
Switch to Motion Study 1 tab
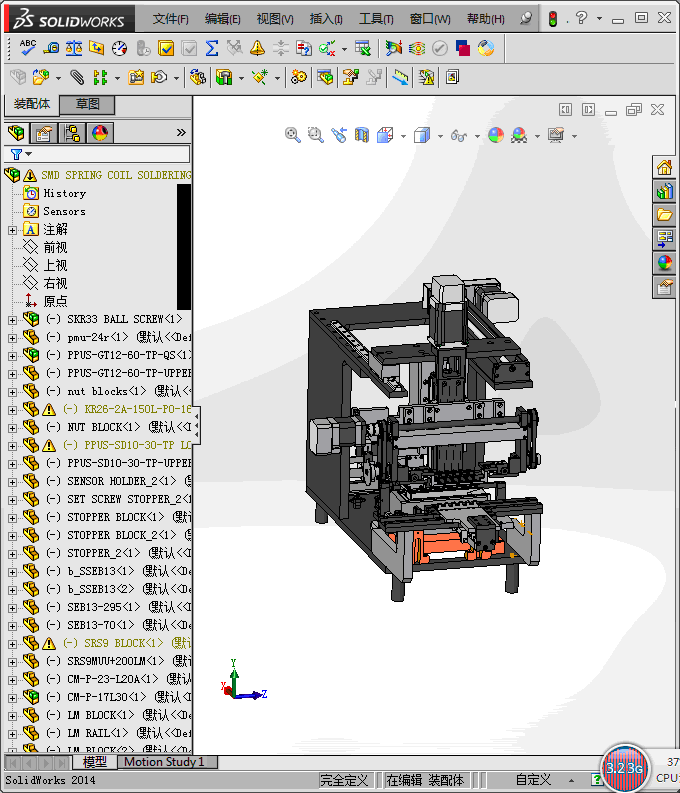point(167,762)
